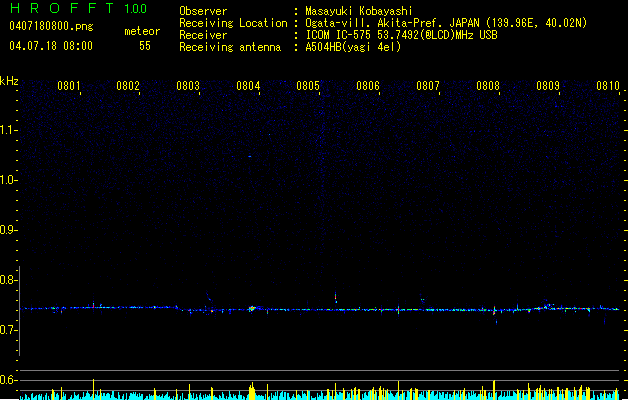Click the 0809 time marker
Image resolution: width=629 pixels, height=400 pixels.
pos(548,85)
